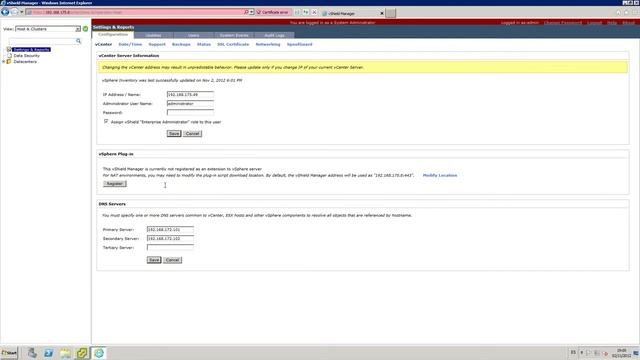Click the Compatibility view icon beside Certificate error

(x=297, y=12)
